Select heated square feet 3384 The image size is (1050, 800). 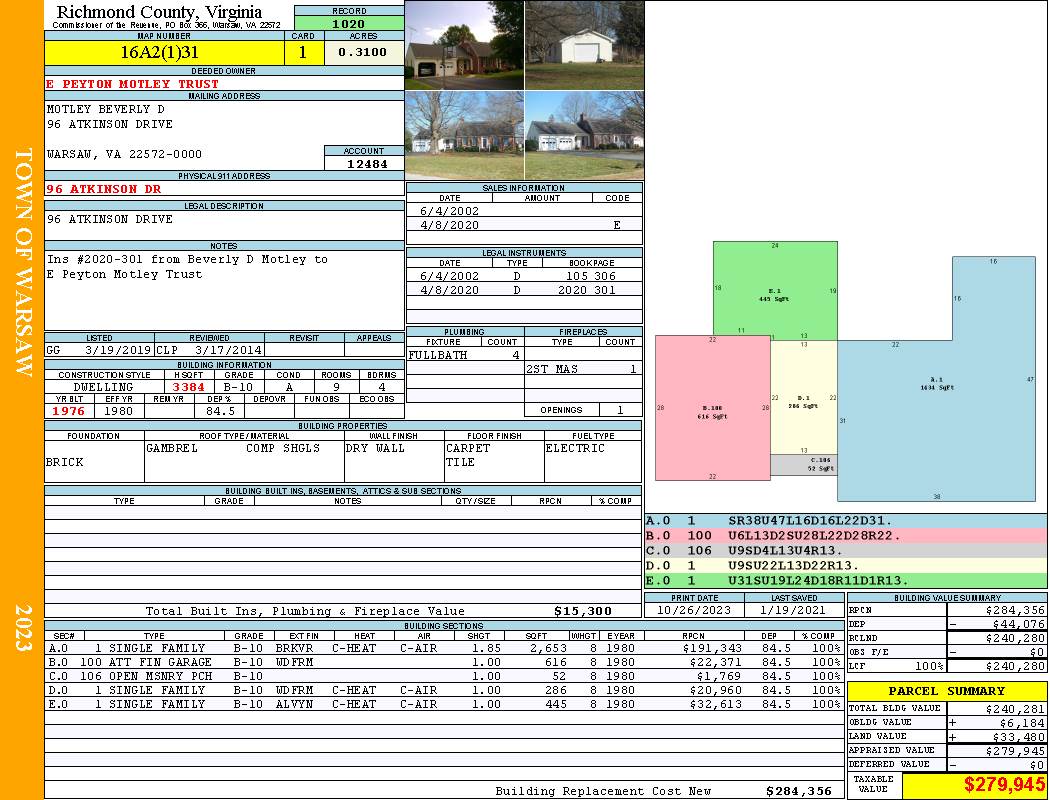pyautogui.click(x=188, y=387)
